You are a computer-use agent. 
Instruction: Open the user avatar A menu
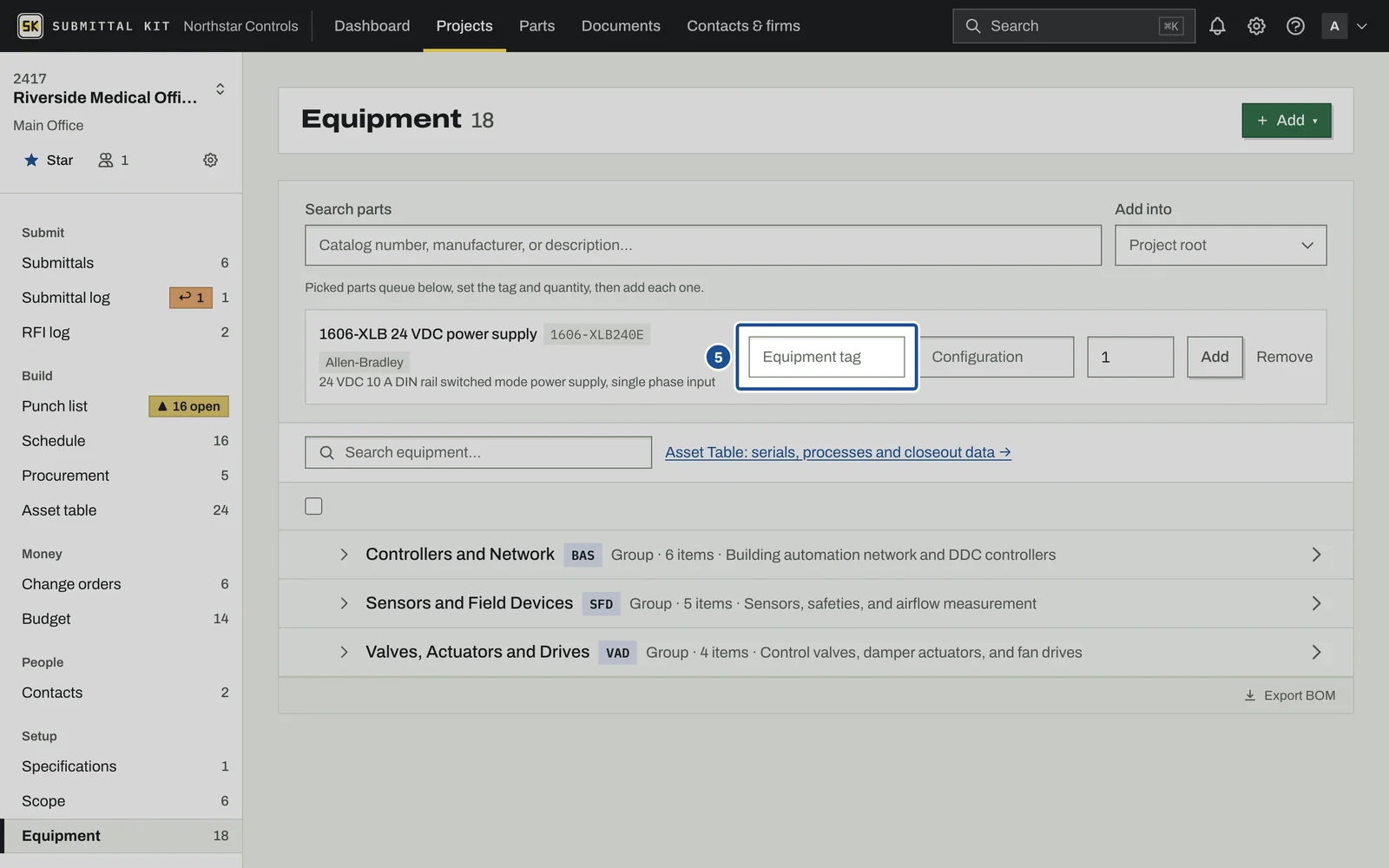(x=1345, y=26)
